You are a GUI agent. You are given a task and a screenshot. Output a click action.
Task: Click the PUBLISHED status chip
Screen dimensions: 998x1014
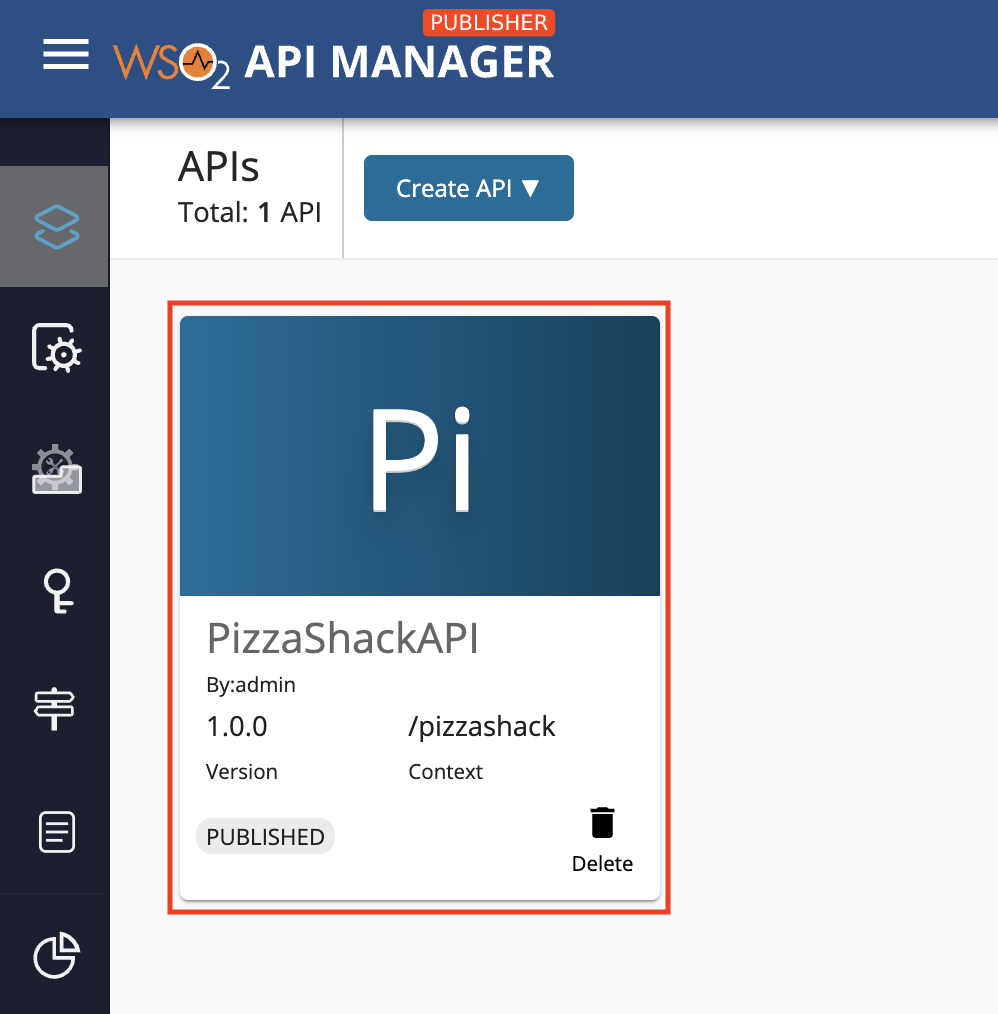pos(264,836)
